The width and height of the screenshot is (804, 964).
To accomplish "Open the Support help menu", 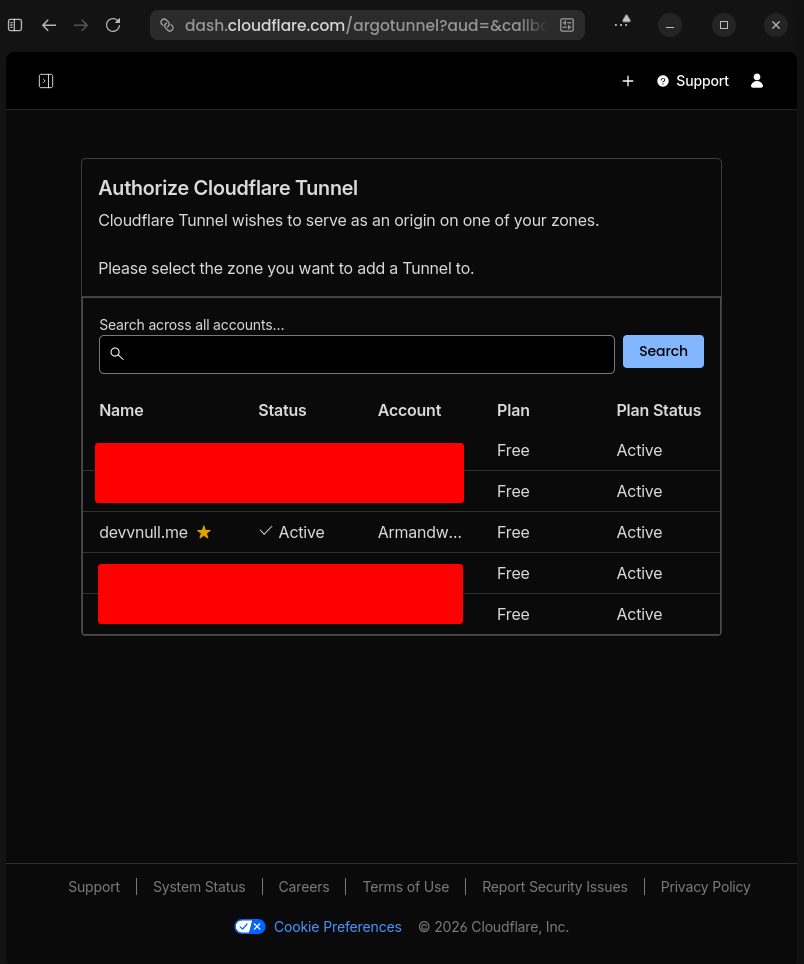I will 693,81.
